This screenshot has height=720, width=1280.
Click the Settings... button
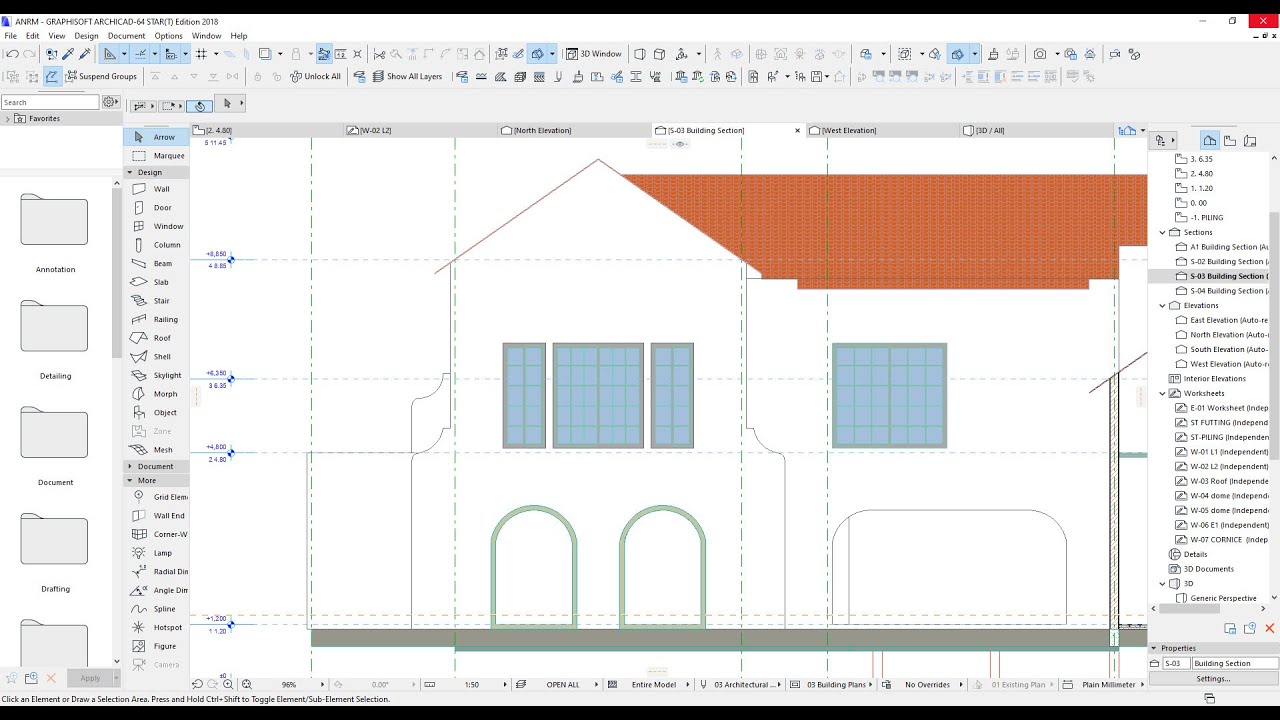tap(1213, 679)
